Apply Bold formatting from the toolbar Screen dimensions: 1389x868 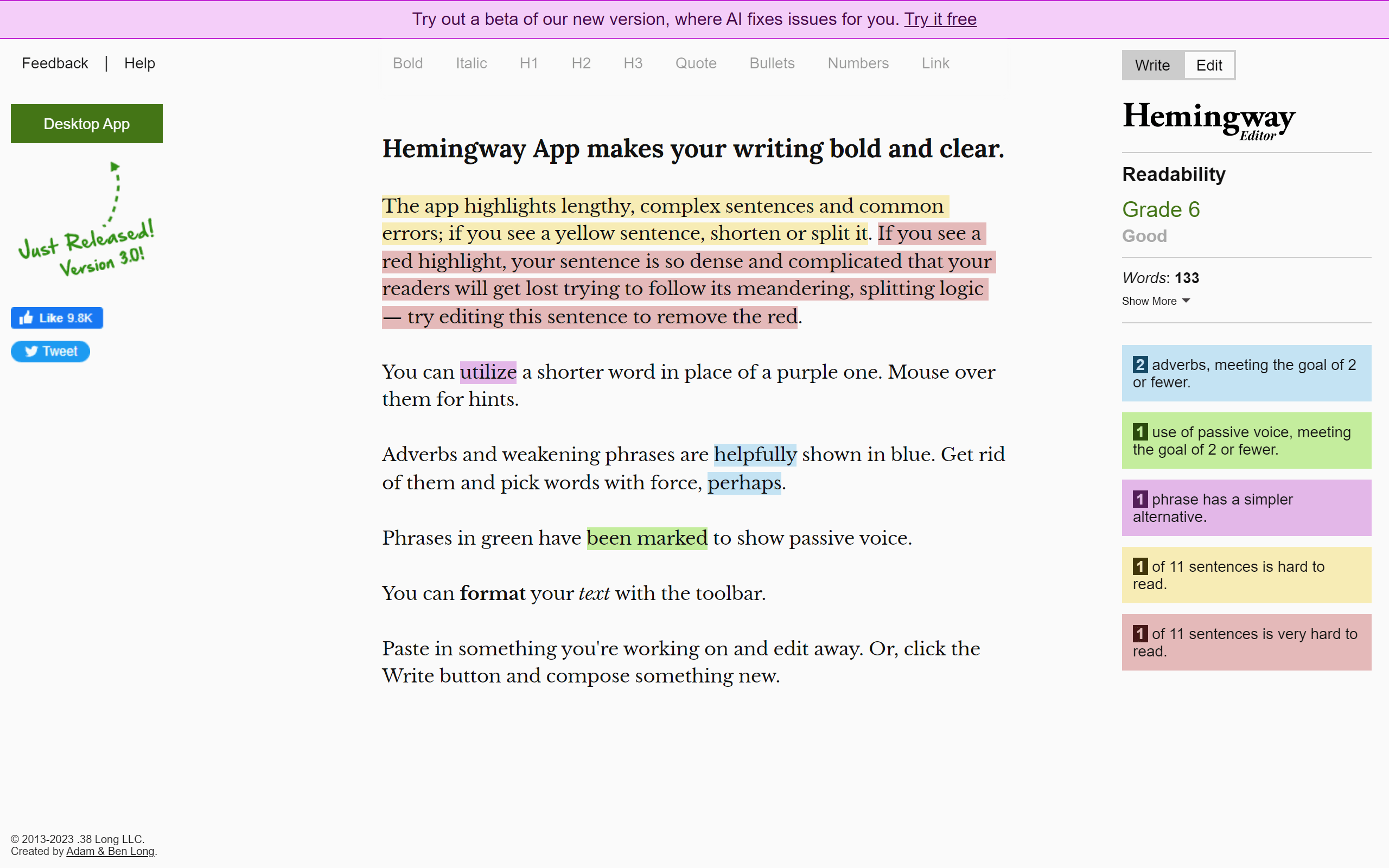click(407, 63)
